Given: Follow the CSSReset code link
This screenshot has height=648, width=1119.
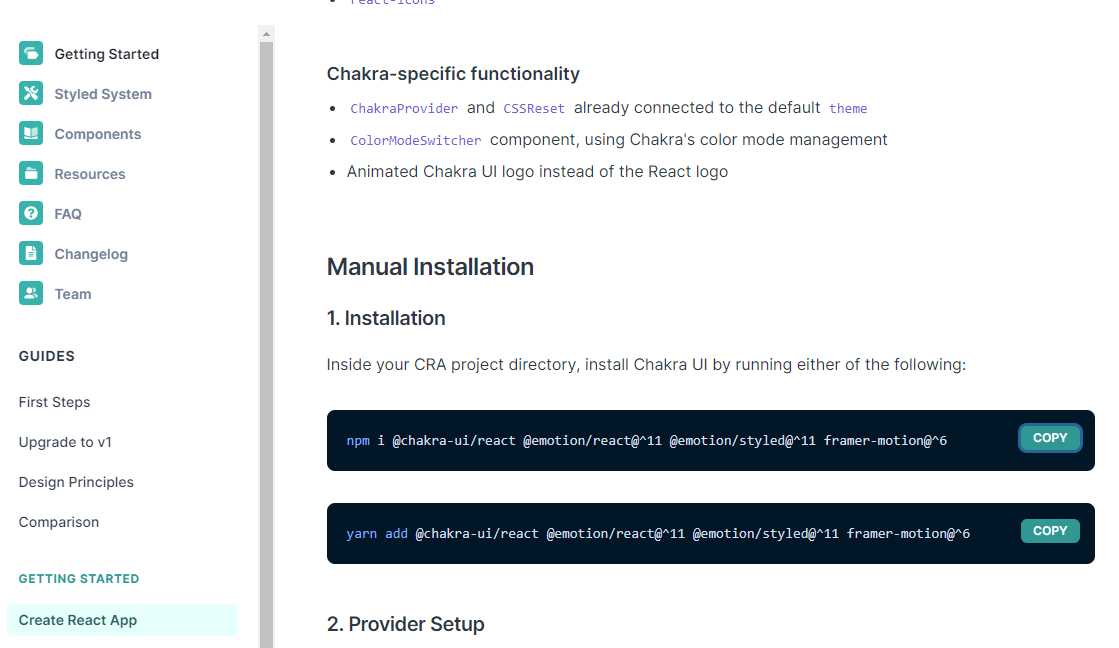Looking at the screenshot, I should [534, 108].
